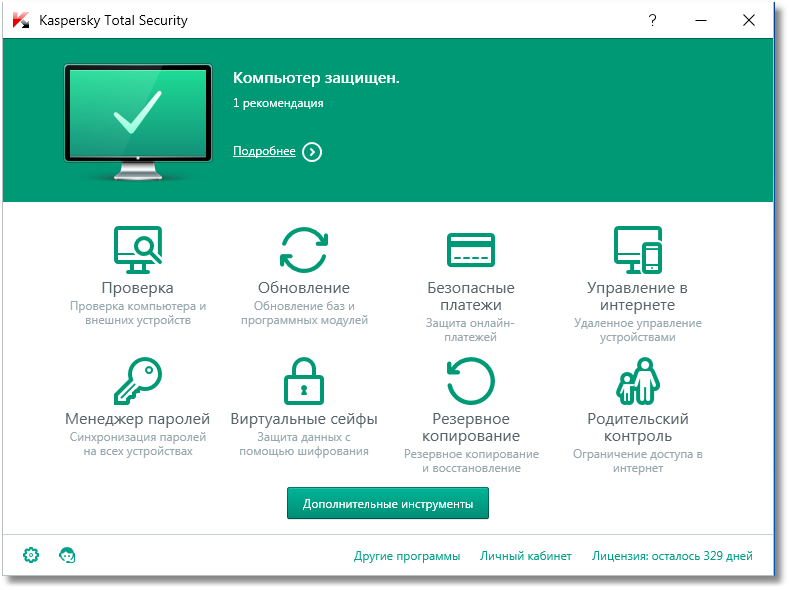The image size is (789, 590).
Task: Open Безопасные платежи credit card icon
Action: tap(470, 250)
